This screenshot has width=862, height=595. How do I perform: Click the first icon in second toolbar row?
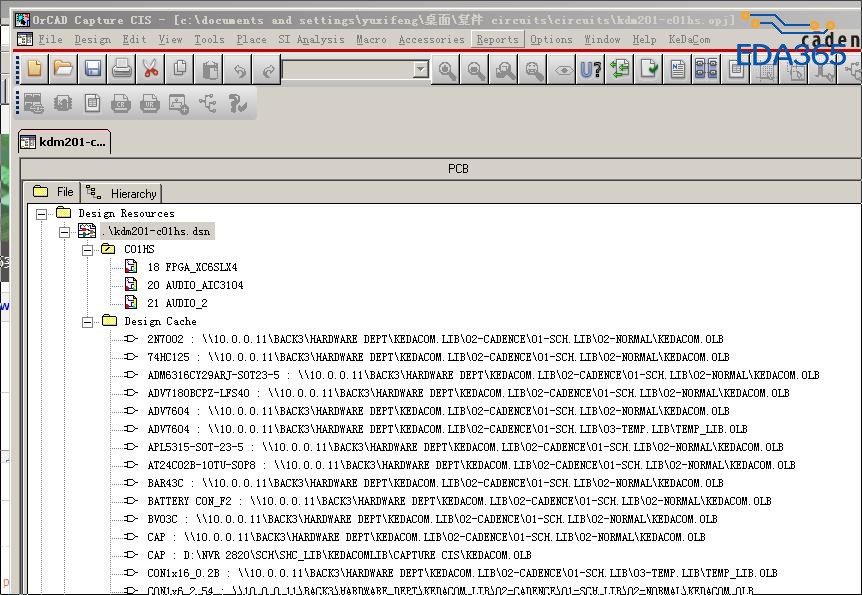(x=34, y=103)
